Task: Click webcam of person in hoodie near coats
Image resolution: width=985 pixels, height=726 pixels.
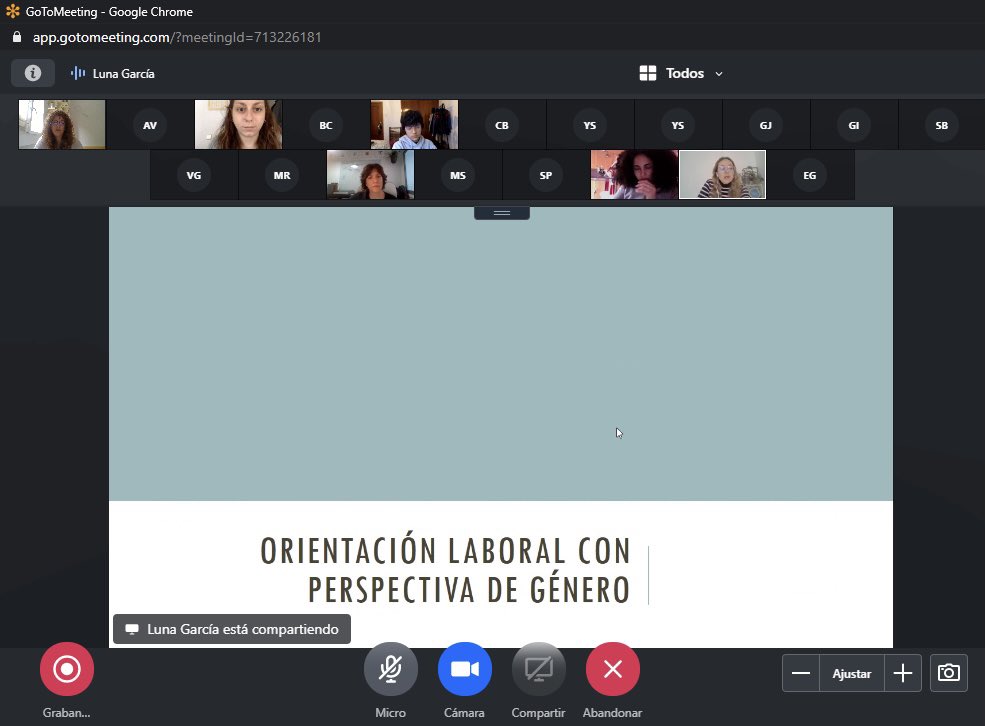Action: point(414,124)
